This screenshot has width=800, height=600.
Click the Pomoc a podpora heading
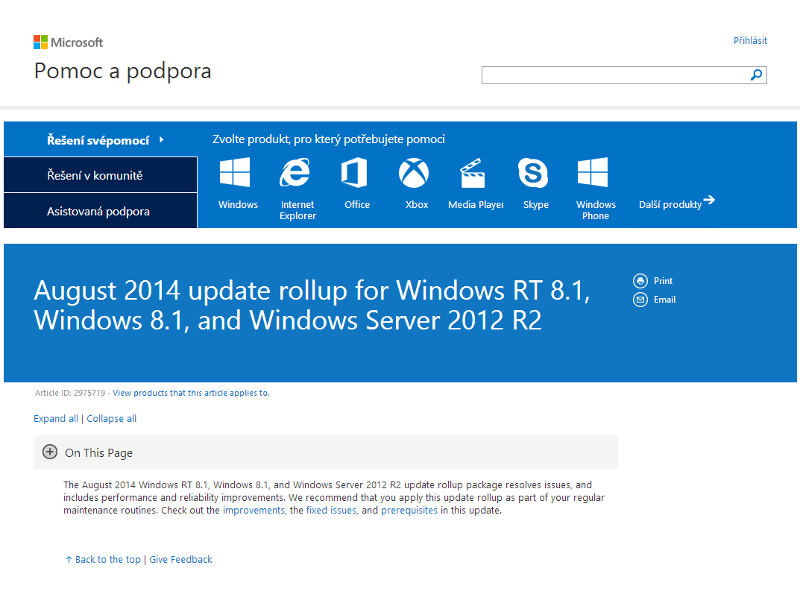coord(122,71)
